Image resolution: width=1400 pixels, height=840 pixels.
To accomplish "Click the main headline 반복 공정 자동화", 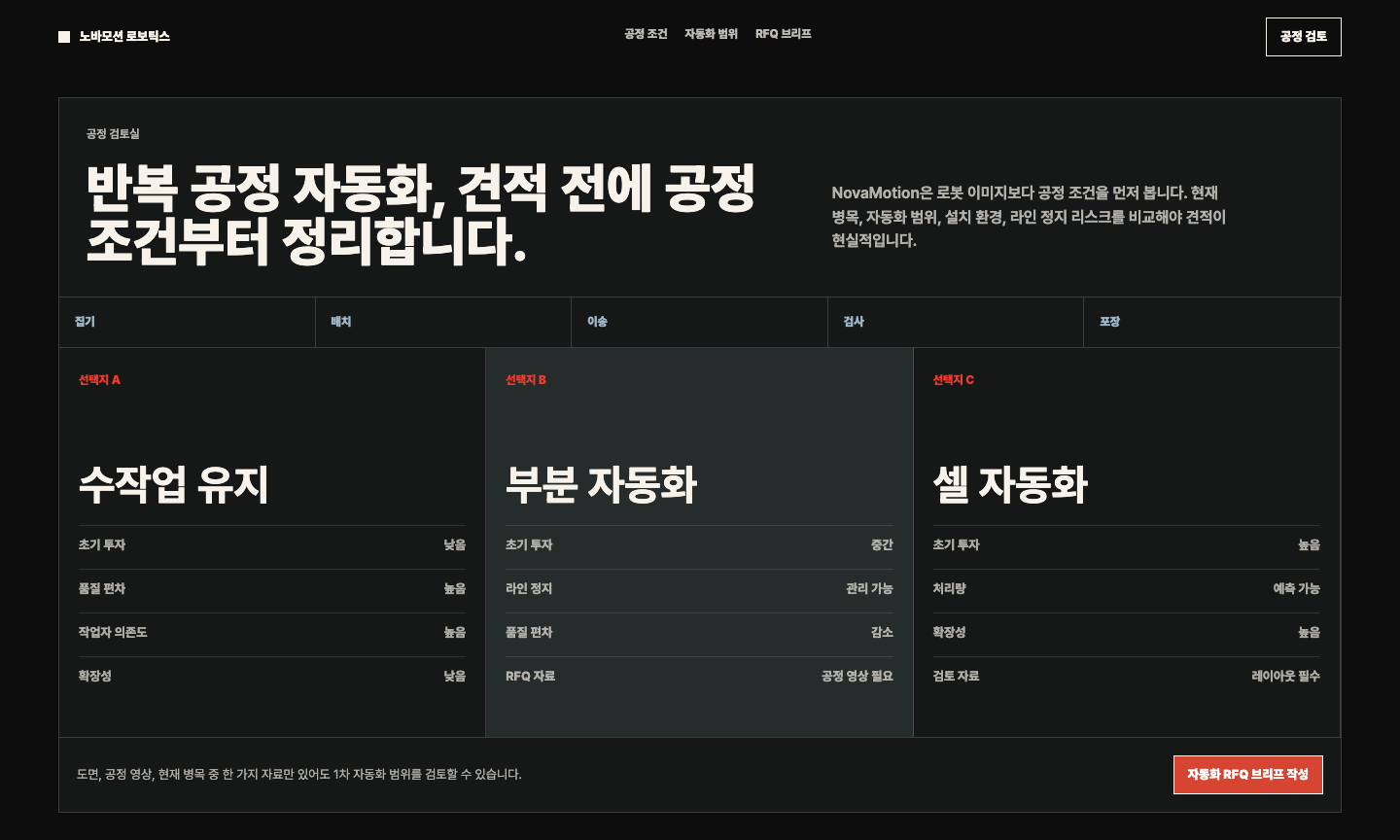I will pyautogui.click(x=421, y=215).
